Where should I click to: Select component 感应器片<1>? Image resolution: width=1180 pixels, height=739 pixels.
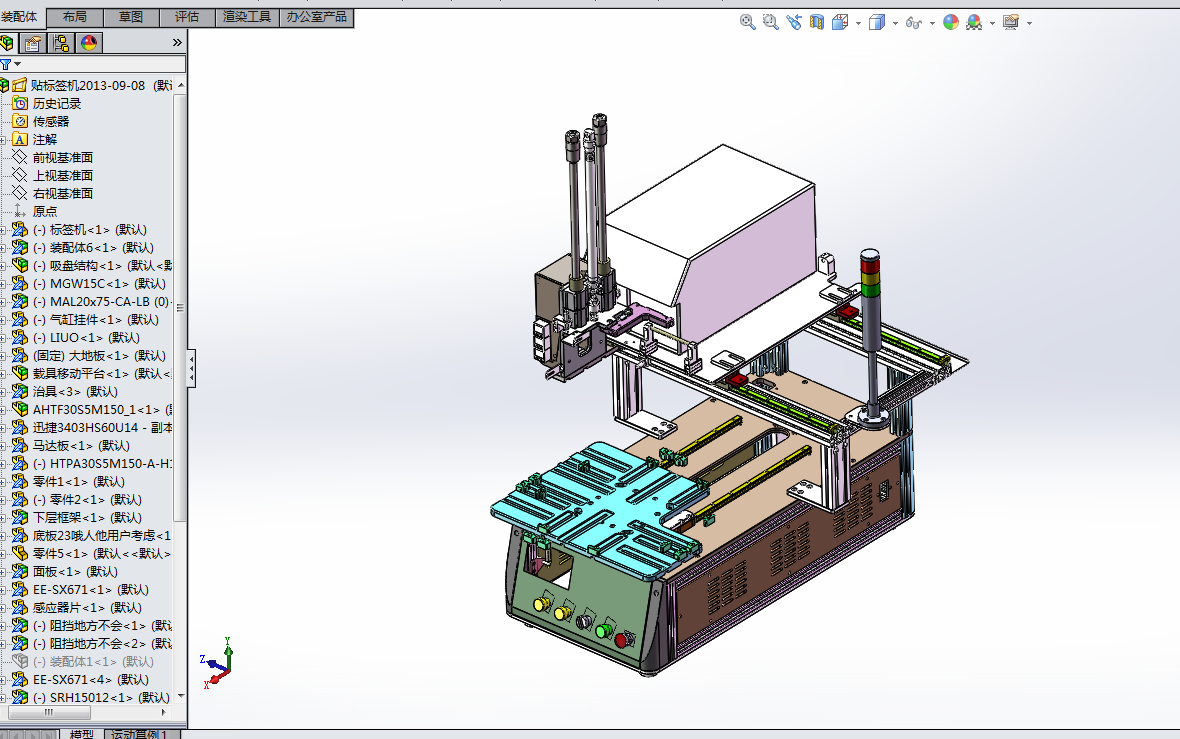87,608
